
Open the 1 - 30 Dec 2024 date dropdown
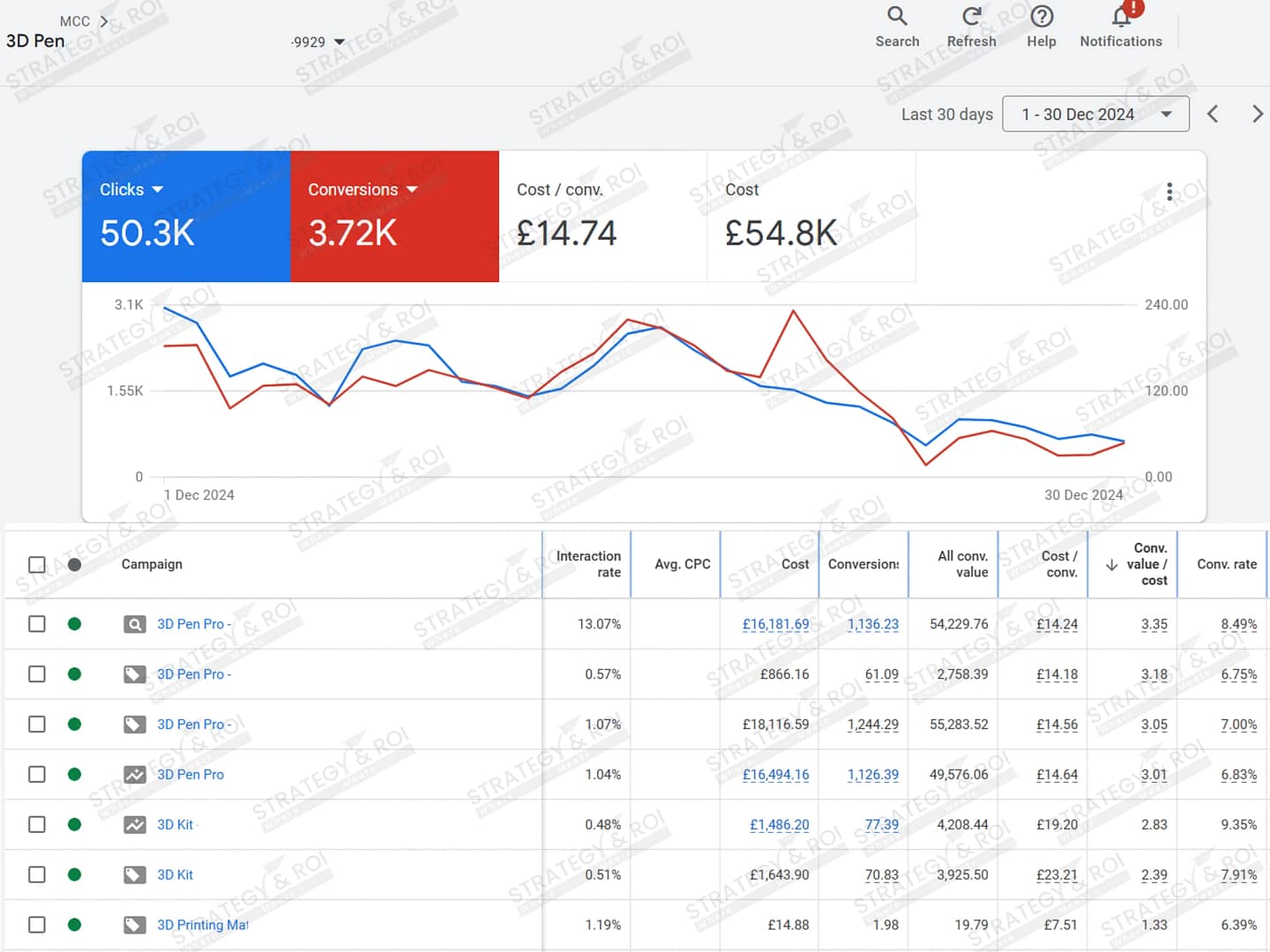pos(1095,115)
